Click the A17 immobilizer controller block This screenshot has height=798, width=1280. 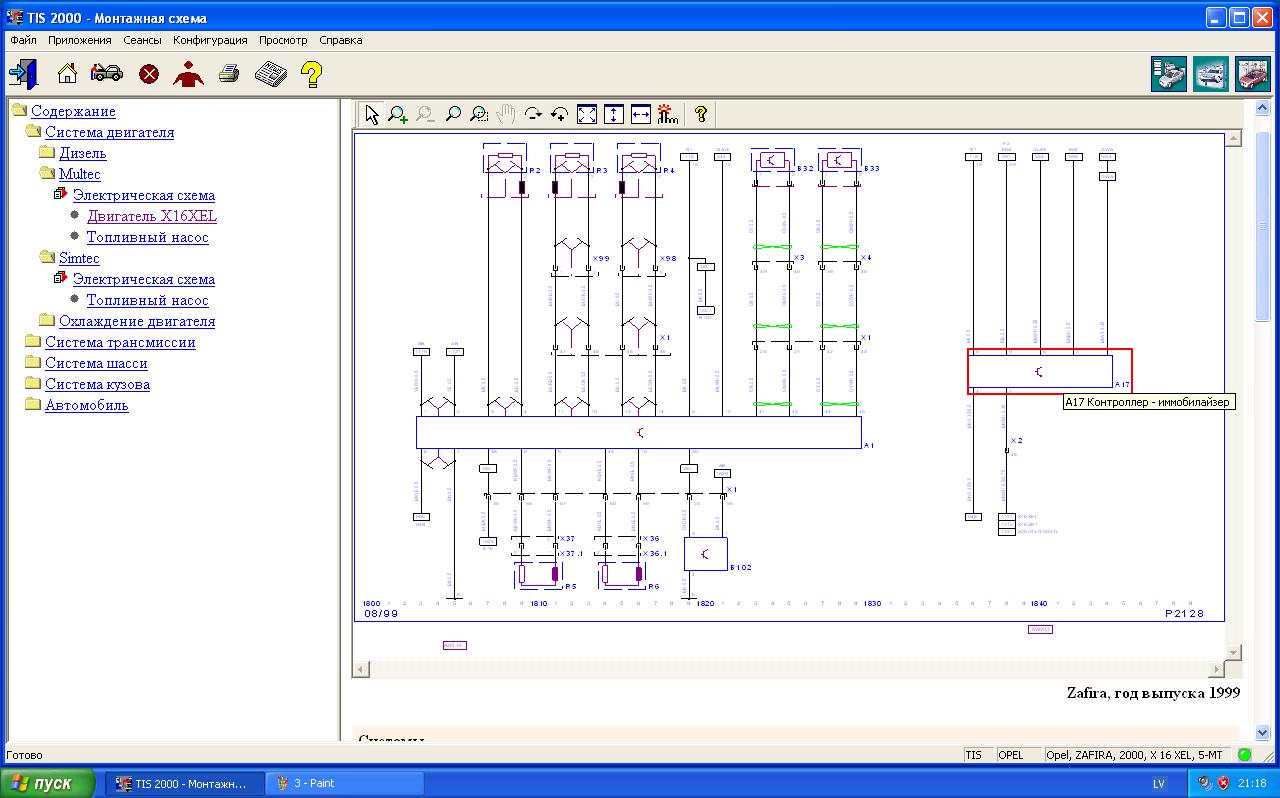tap(1040, 372)
